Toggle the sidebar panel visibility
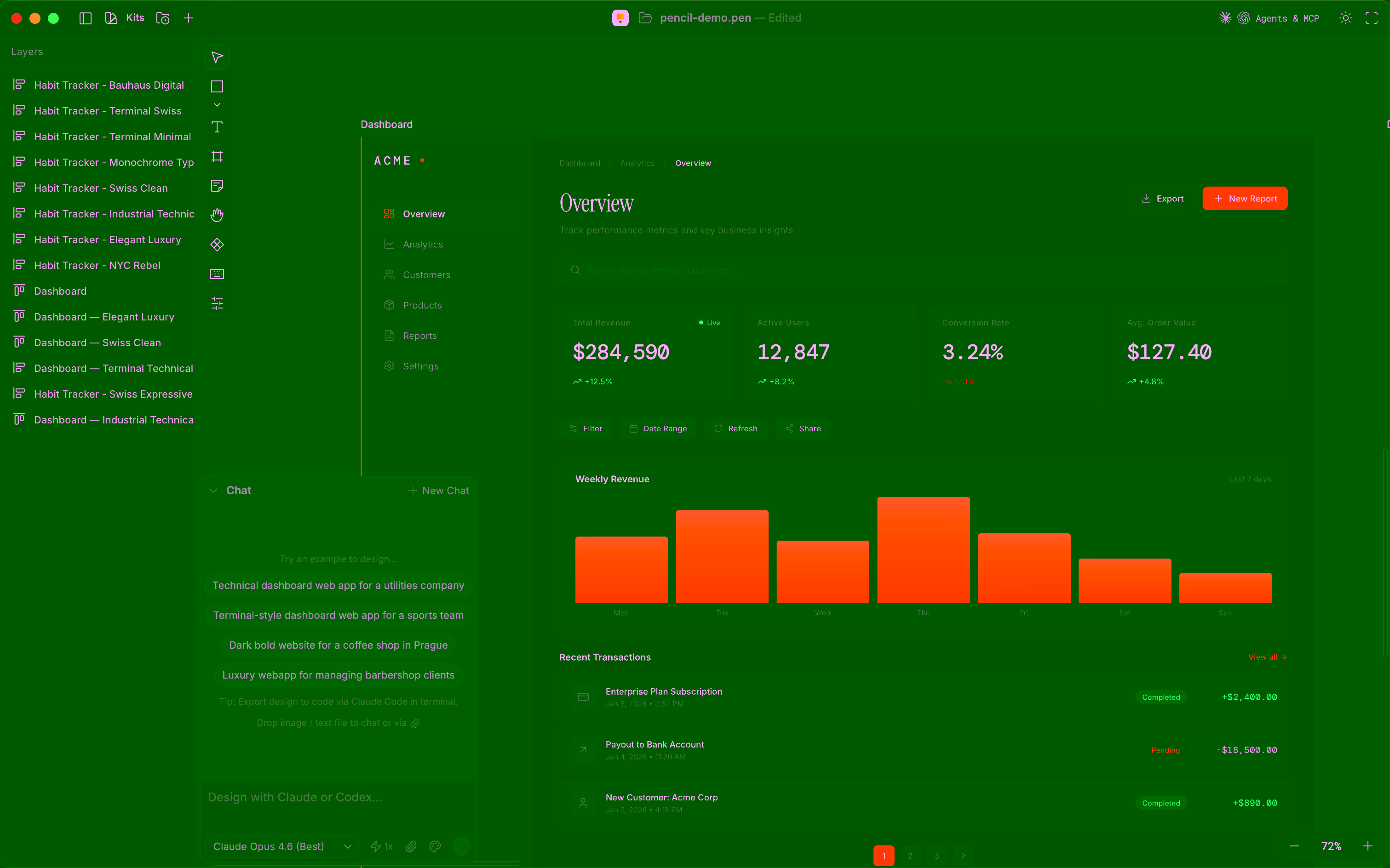The height and width of the screenshot is (868, 1390). 86,18
